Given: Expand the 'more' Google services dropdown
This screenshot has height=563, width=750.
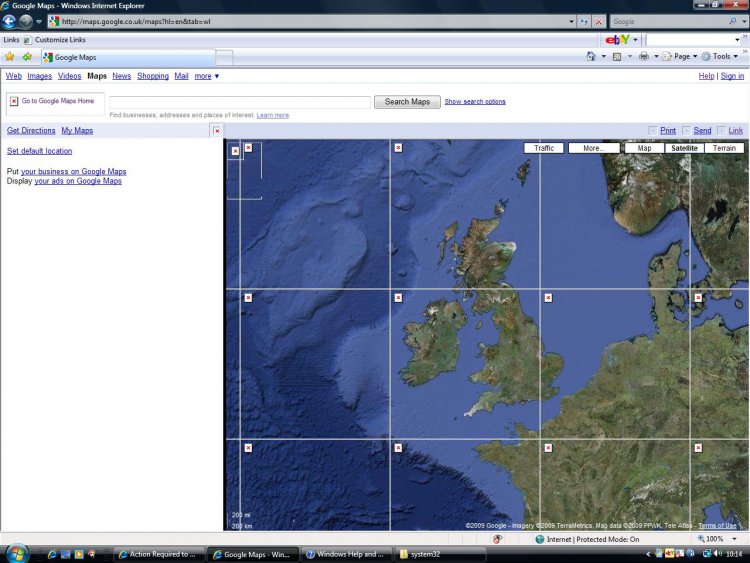Looking at the screenshot, I should coord(207,76).
